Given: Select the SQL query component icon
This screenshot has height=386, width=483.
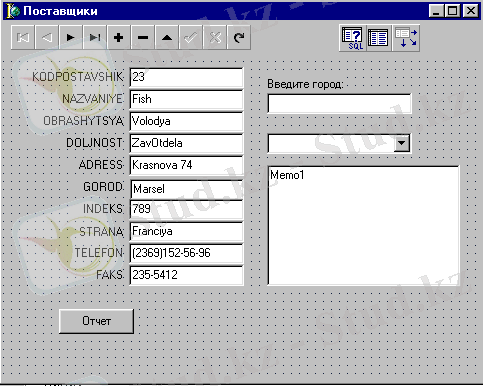Looking at the screenshot, I should click(352, 38).
